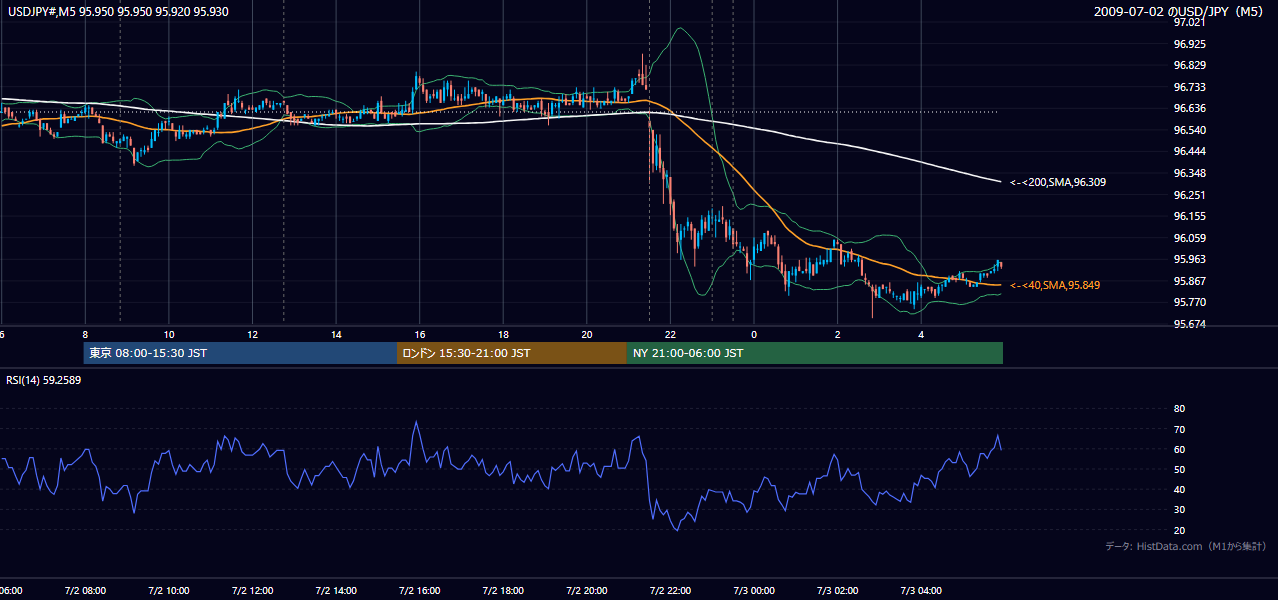The image size is (1278, 600).
Task: Click the '7/2 08:00' date label
Action: coord(85,591)
